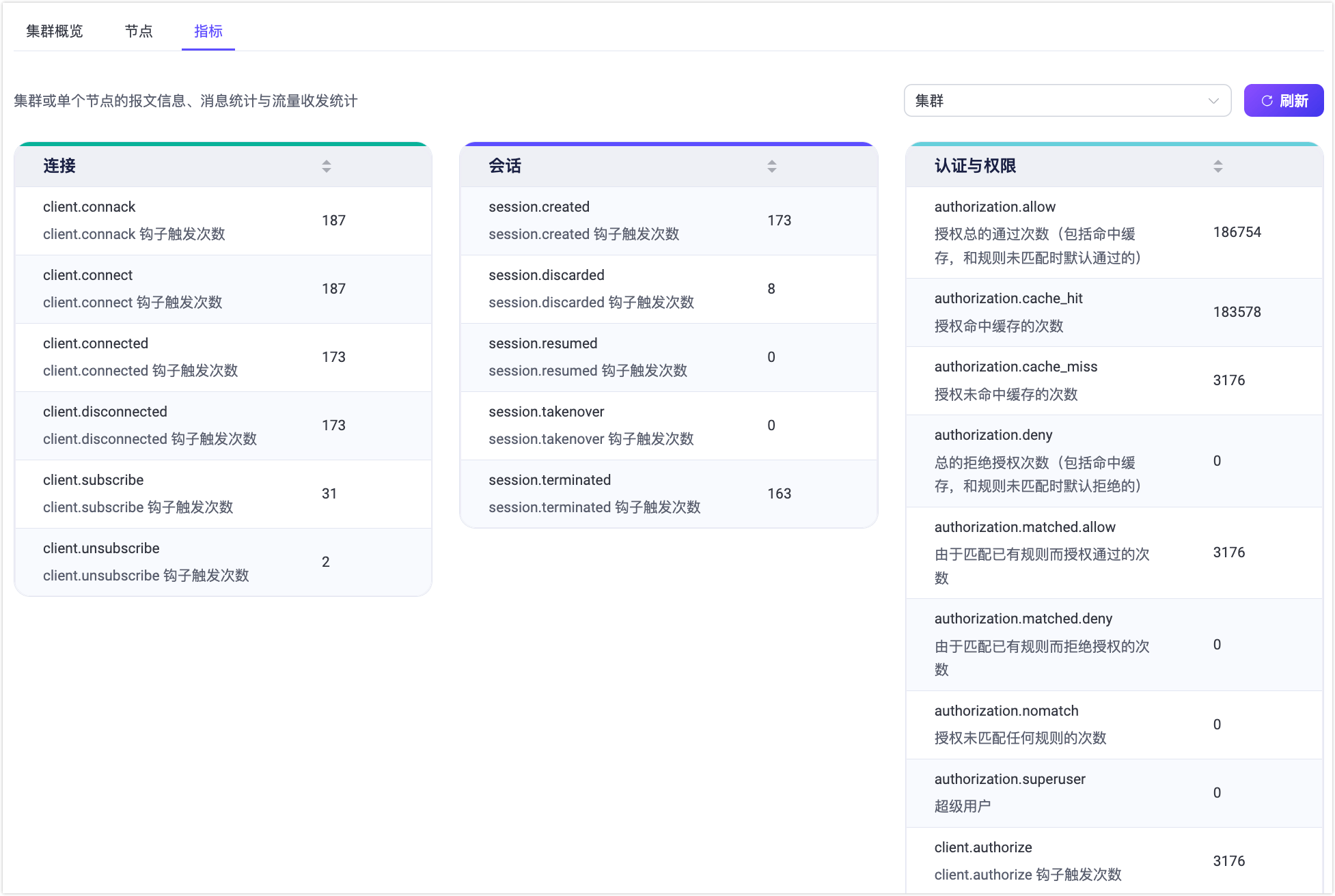1335x896 pixels.
Task: Select the client.unsubscribe row
Action: pos(223,562)
